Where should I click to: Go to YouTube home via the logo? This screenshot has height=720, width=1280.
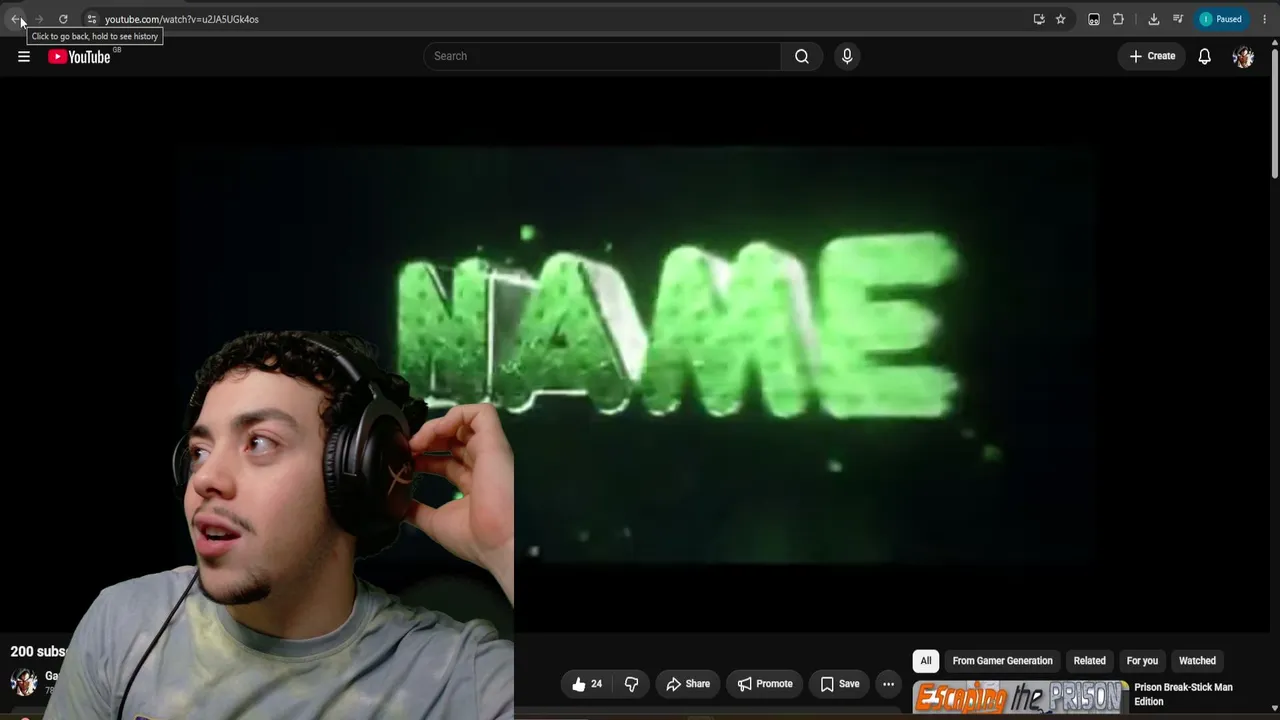coord(79,57)
